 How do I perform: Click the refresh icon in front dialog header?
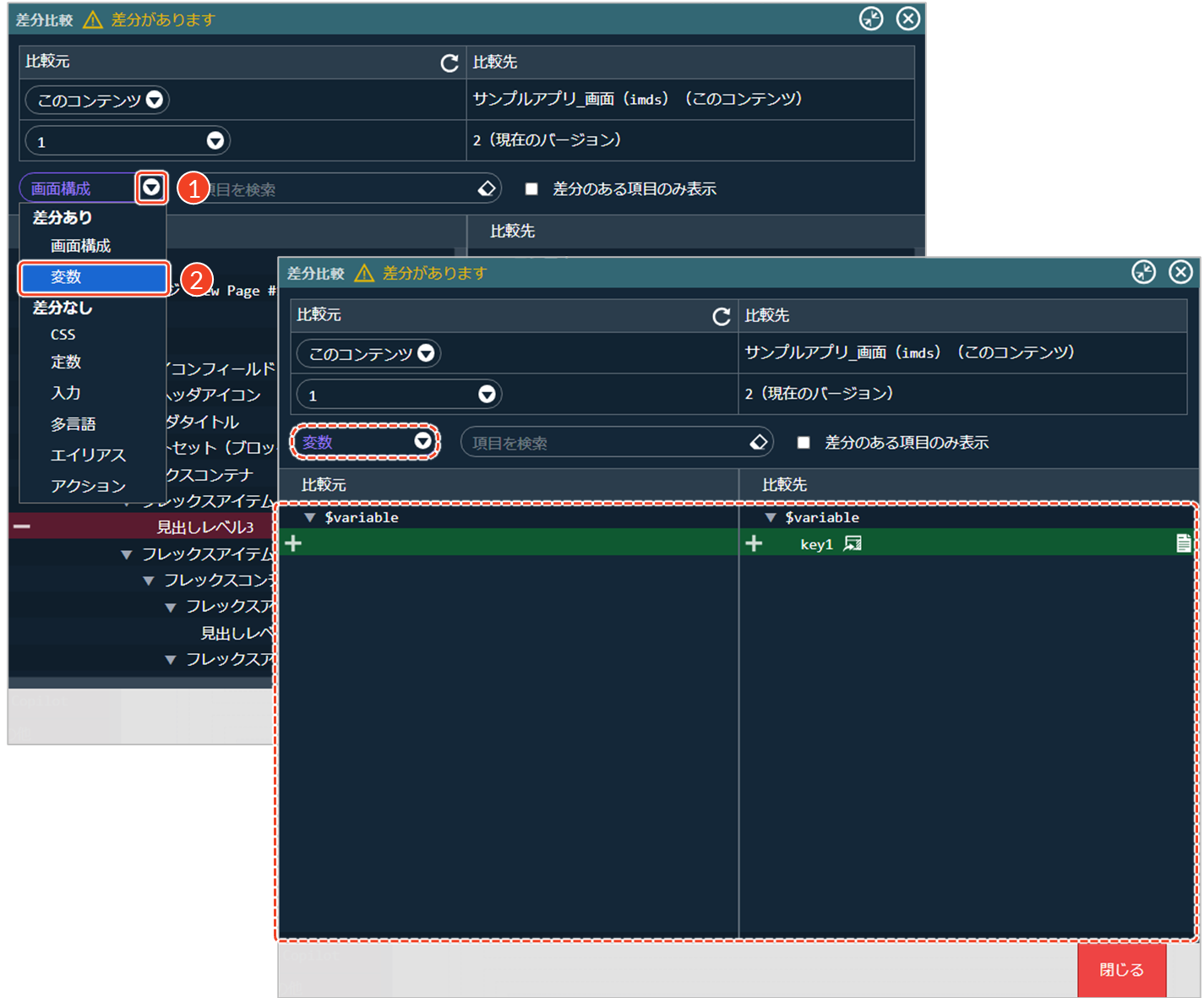(x=721, y=316)
